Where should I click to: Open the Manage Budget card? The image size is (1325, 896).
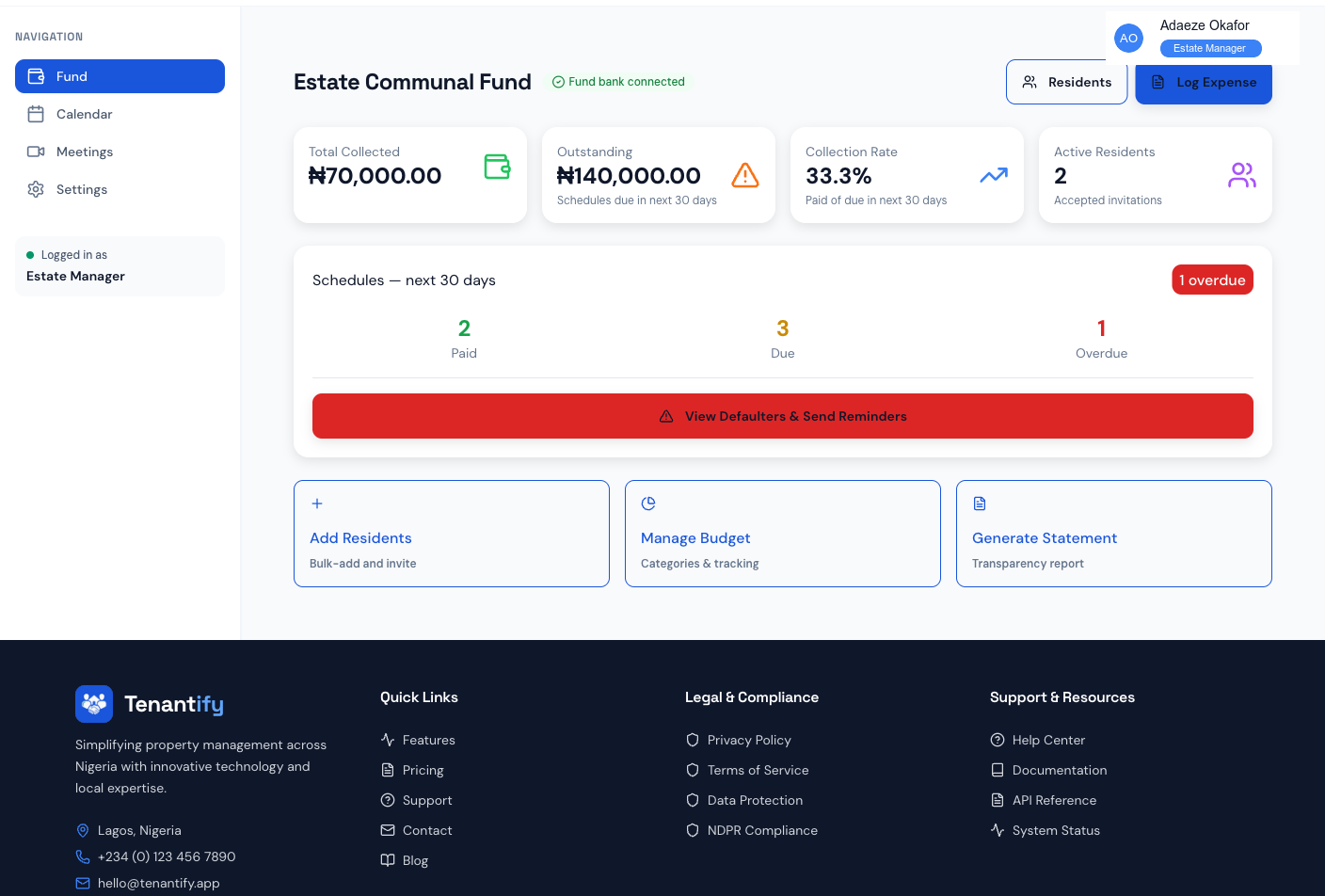pos(783,534)
